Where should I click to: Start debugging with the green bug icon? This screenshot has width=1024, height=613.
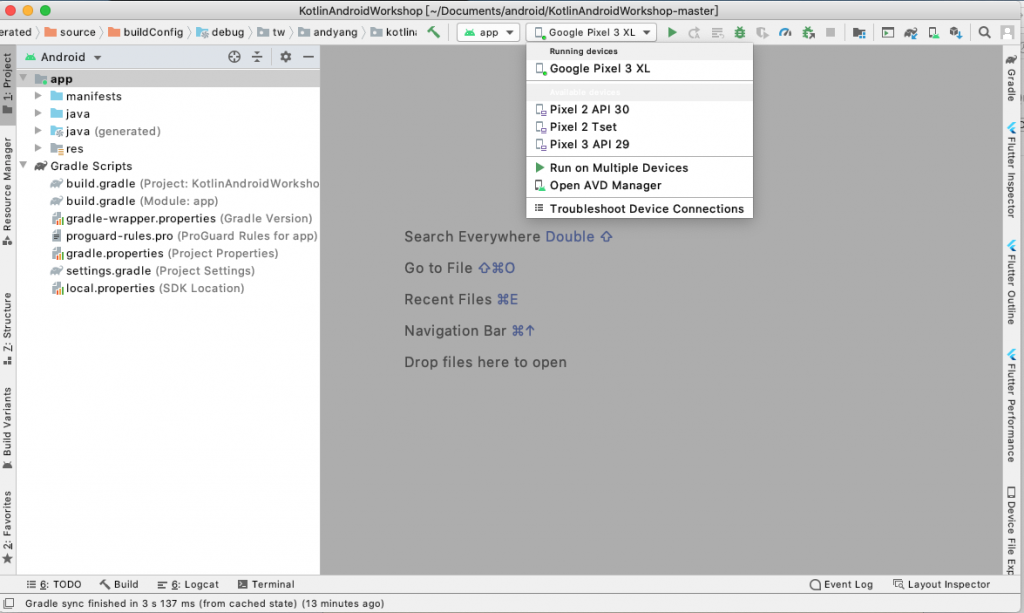[x=739, y=32]
